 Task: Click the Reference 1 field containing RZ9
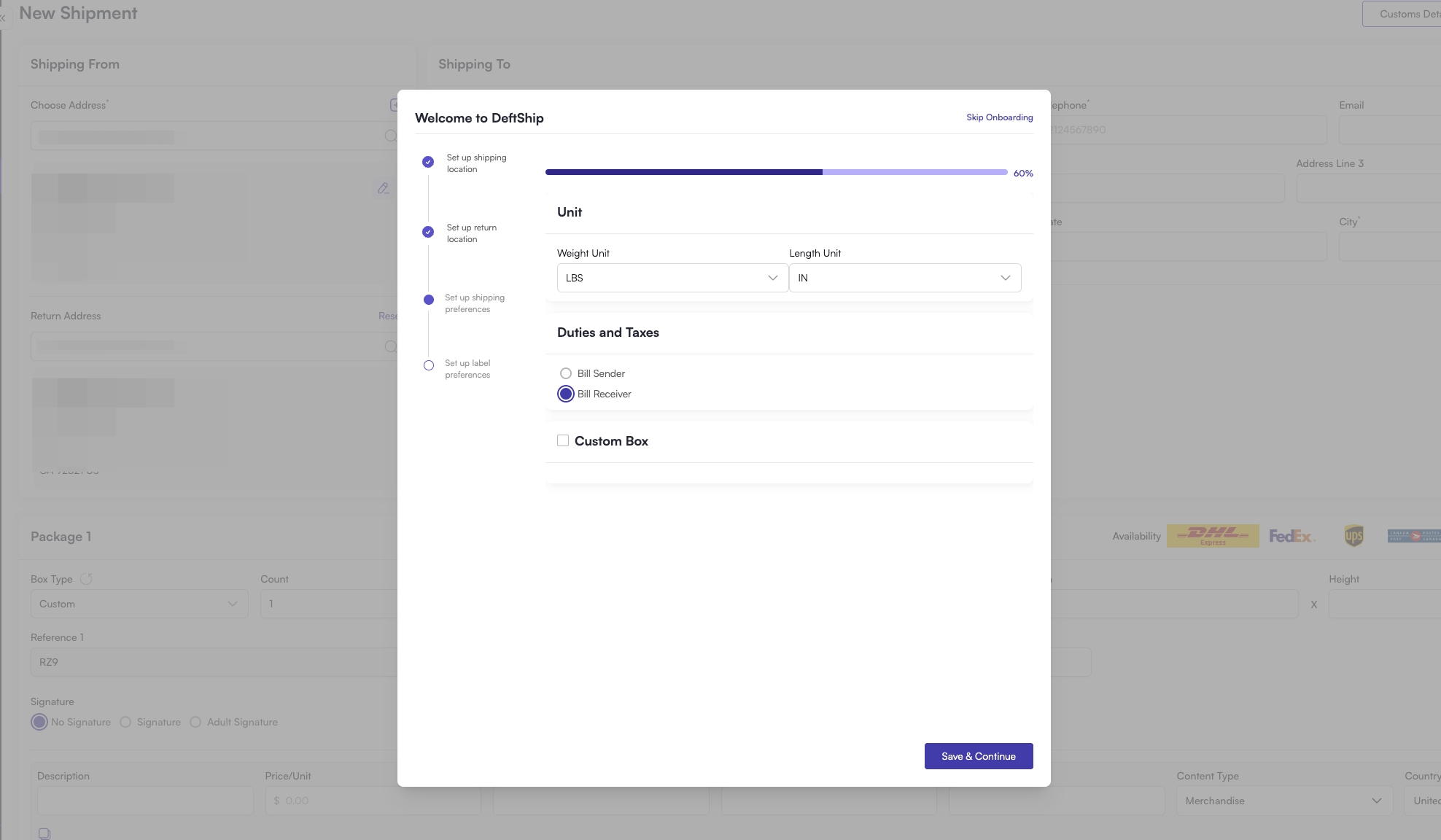coord(214,662)
